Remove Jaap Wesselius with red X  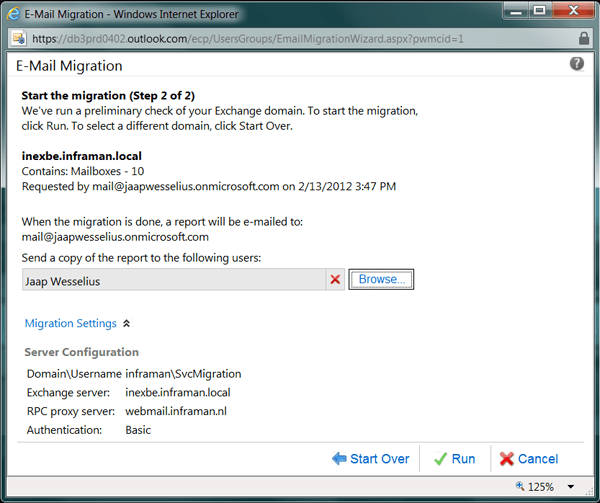335,279
